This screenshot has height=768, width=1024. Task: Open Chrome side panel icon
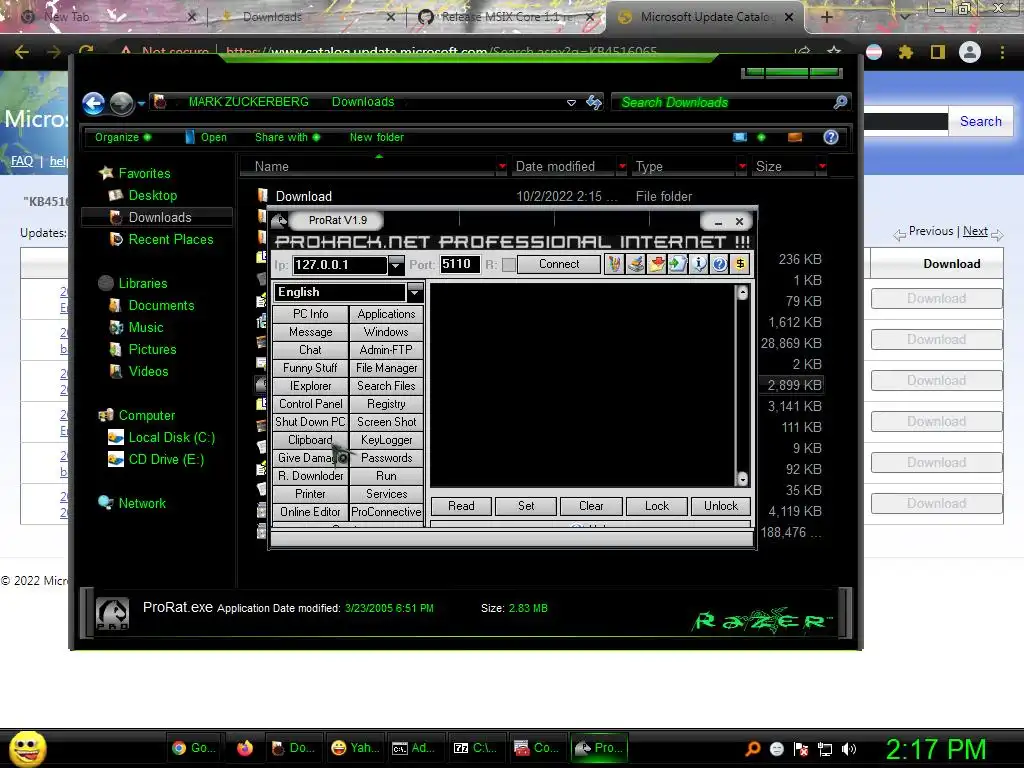938,52
